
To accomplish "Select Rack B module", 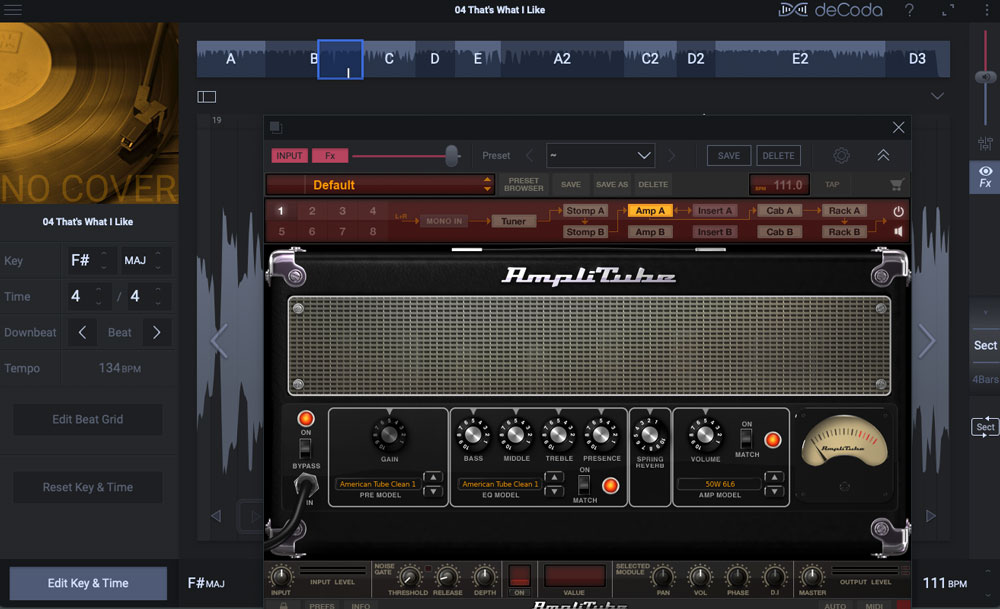I will click(844, 232).
